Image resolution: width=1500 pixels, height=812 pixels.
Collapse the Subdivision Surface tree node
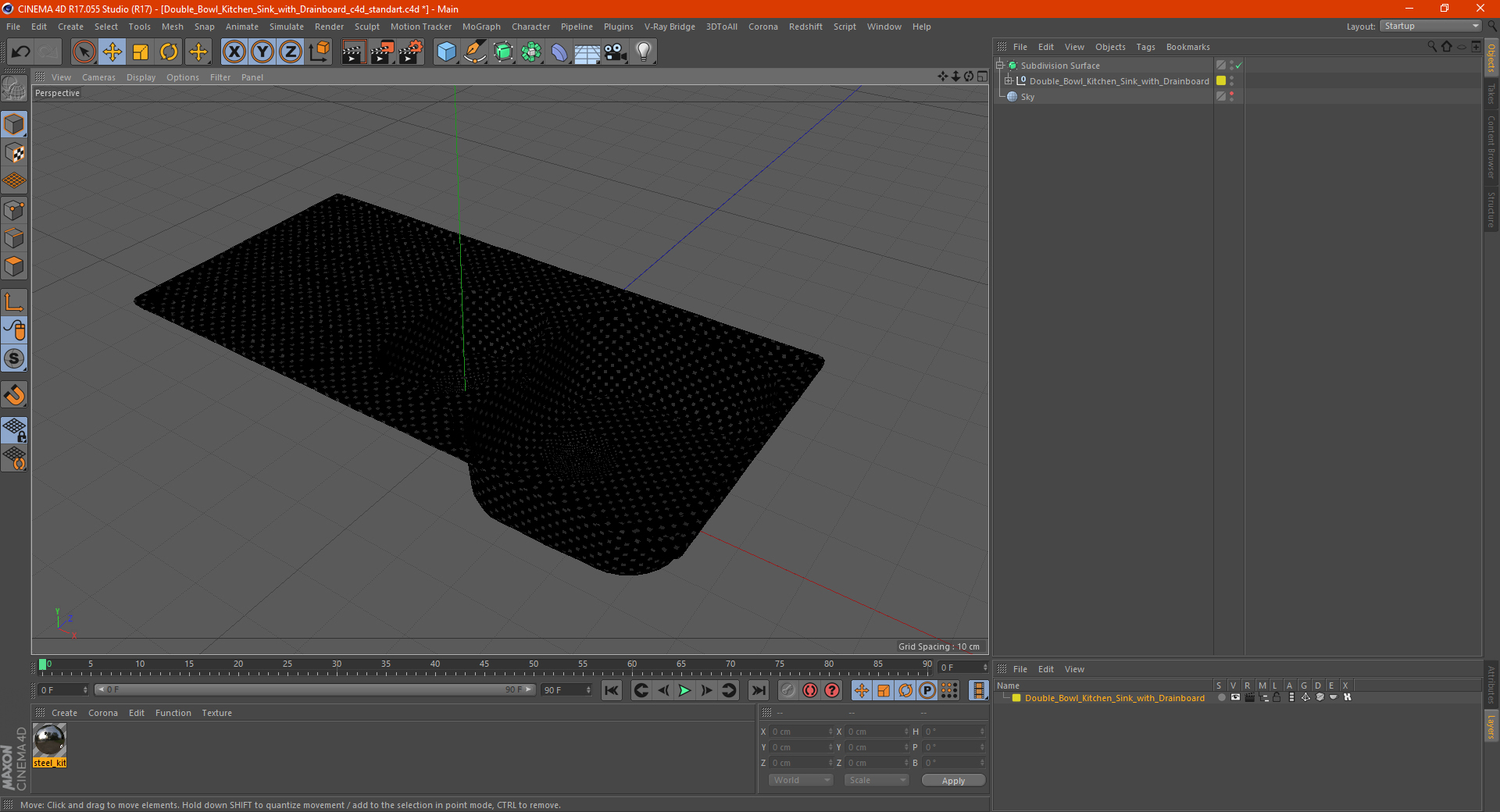[999, 66]
